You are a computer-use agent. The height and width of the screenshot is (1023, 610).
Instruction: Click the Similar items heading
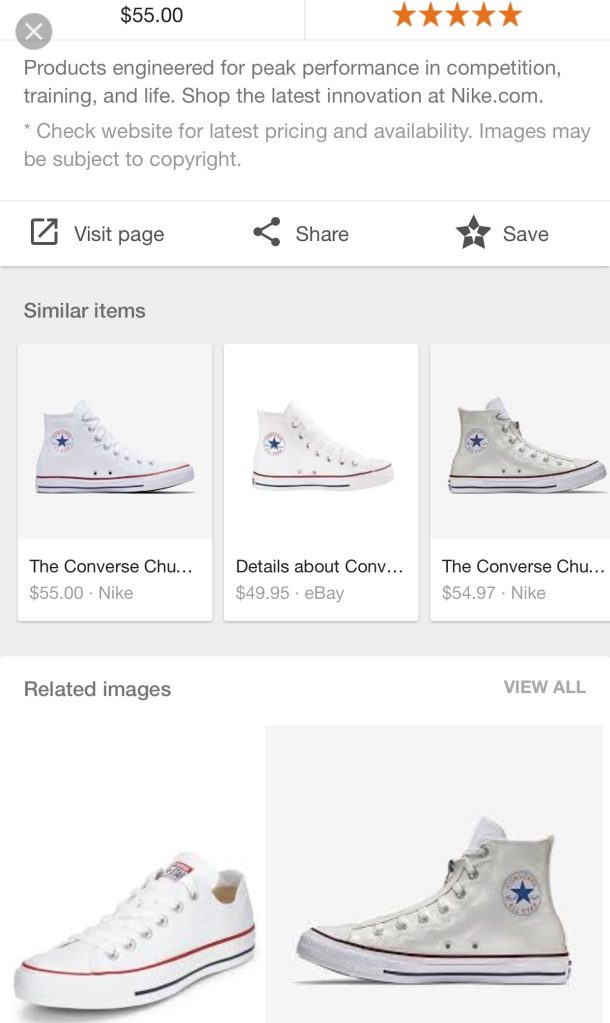(85, 310)
